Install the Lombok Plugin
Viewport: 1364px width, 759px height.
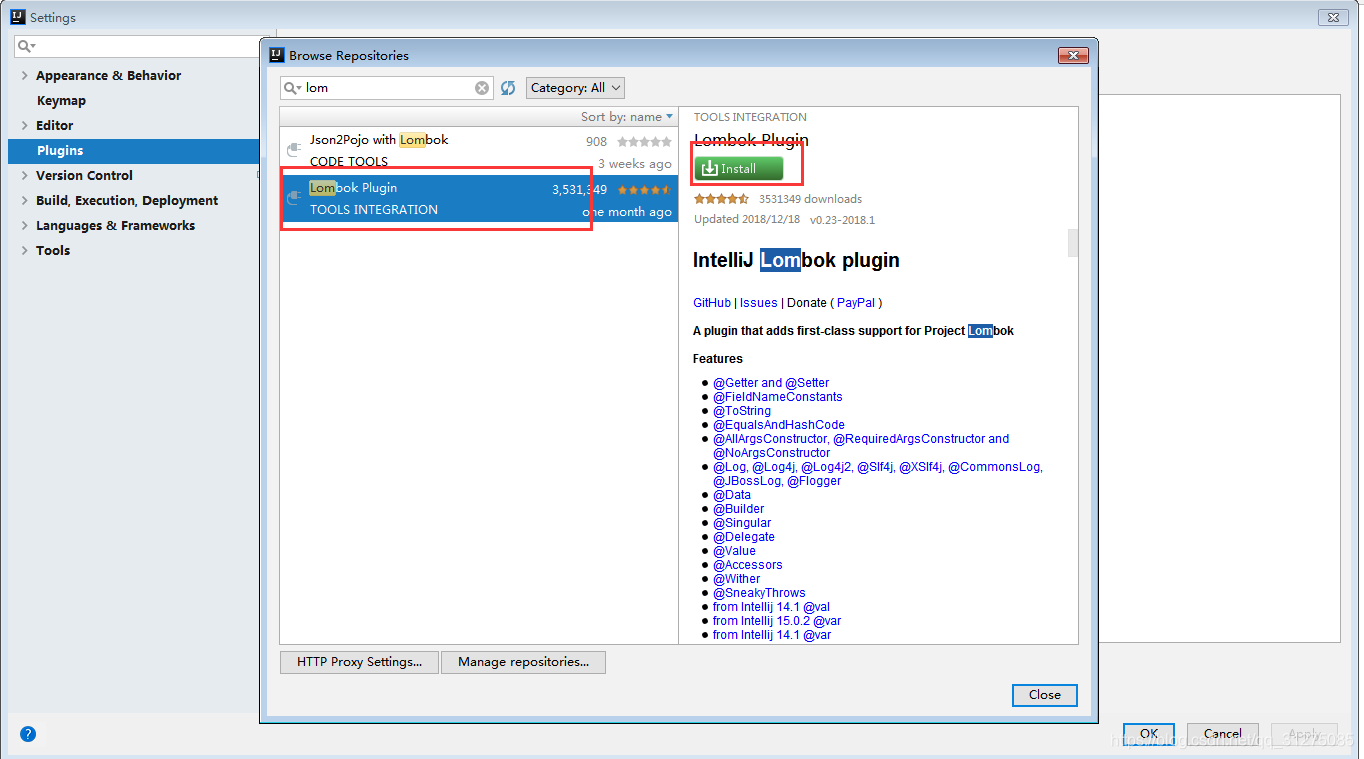click(739, 168)
